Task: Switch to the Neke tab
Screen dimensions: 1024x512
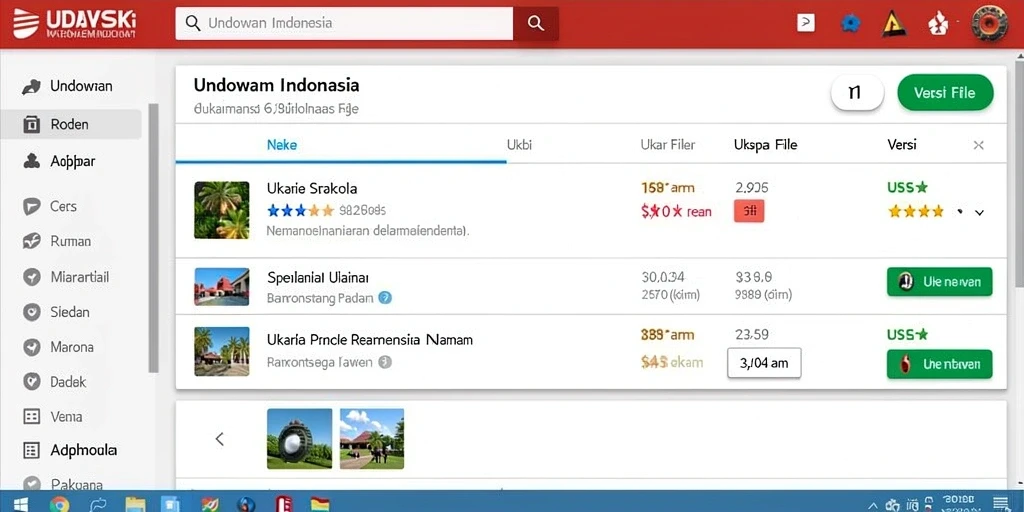Action: (281, 145)
